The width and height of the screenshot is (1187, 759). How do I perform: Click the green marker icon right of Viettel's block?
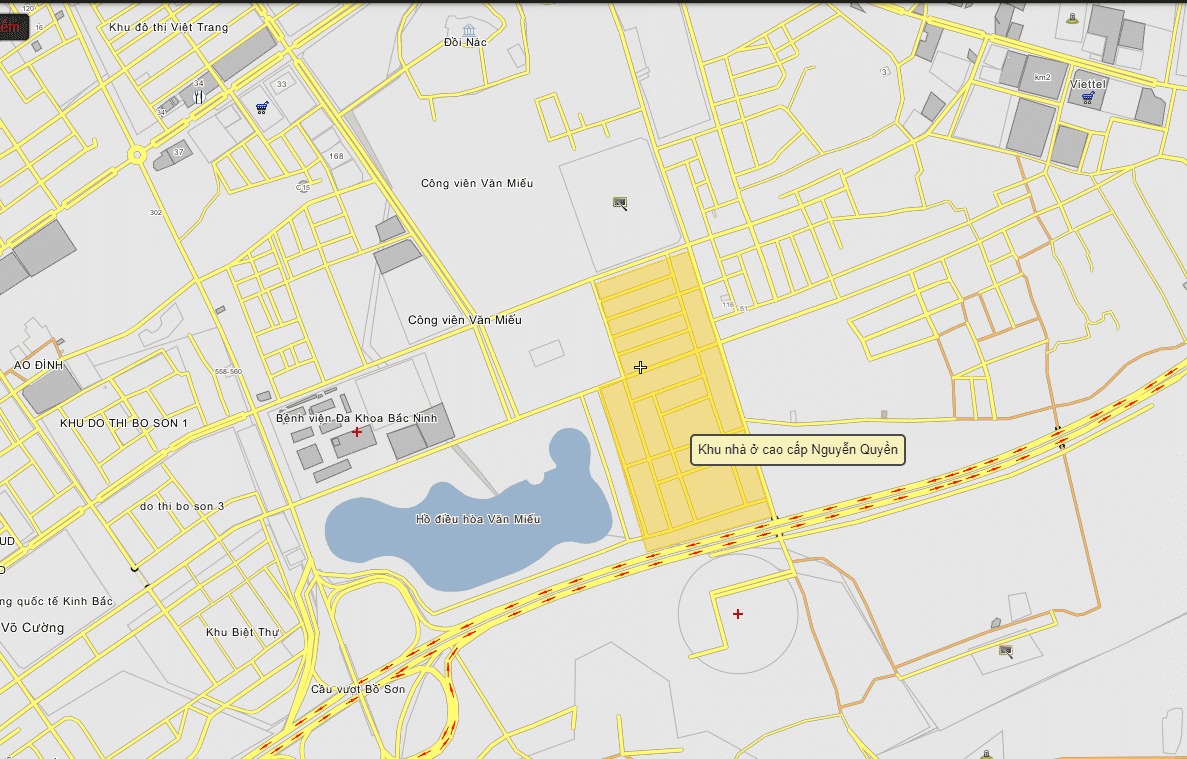1073,17
